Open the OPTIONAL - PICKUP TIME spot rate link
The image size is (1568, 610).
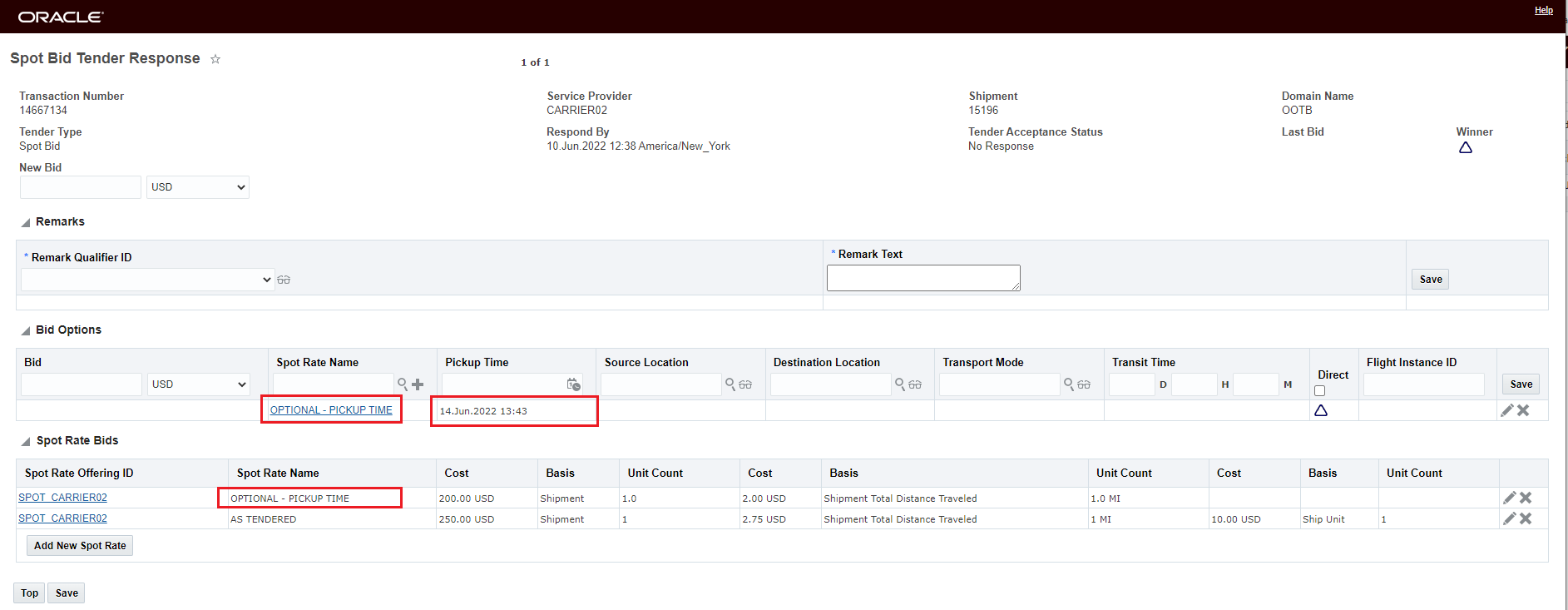click(331, 410)
